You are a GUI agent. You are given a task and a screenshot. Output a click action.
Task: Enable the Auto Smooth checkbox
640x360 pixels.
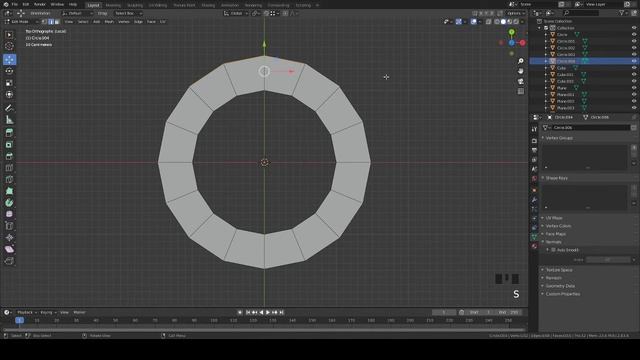553,250
